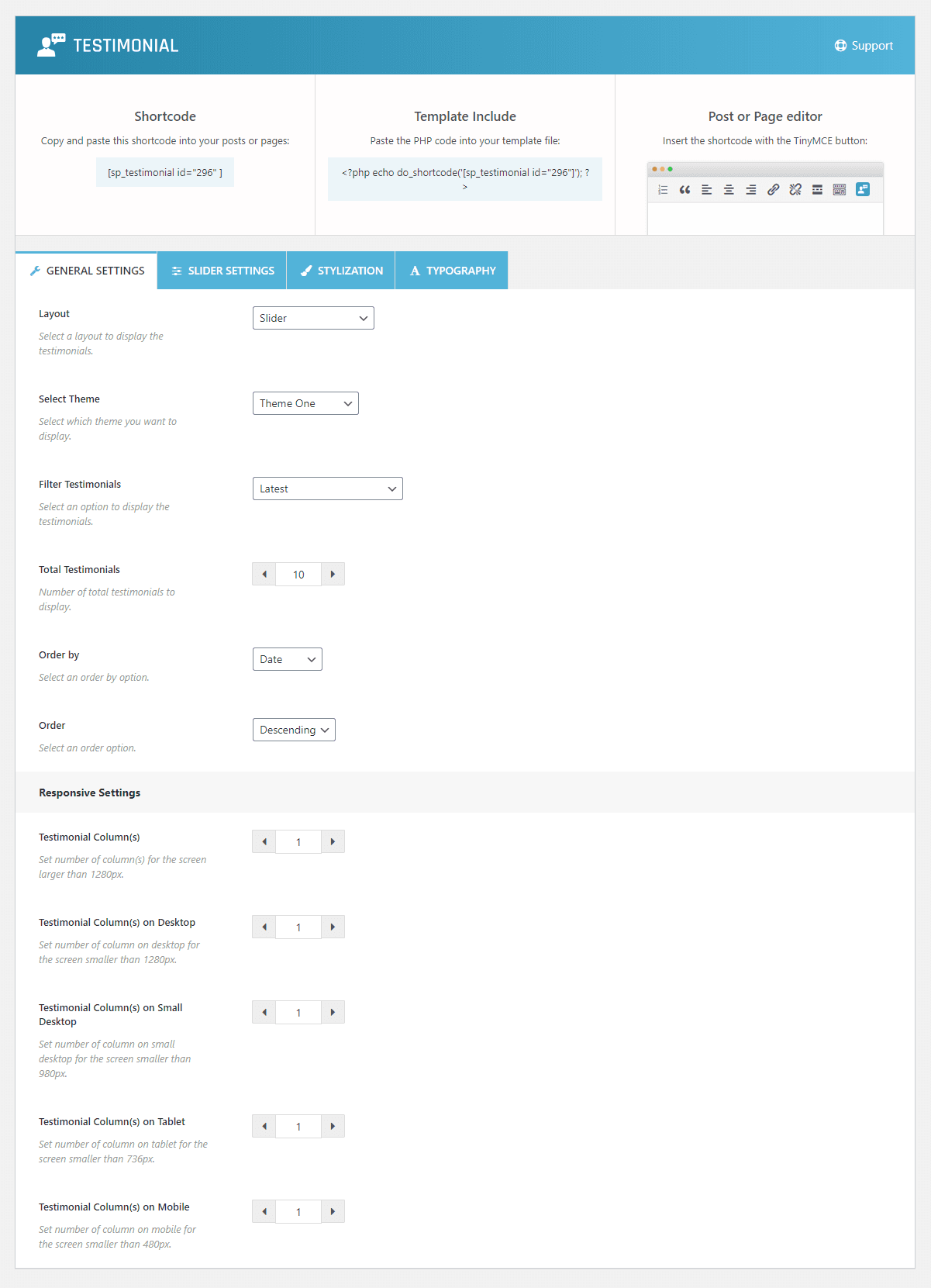Switch to the General Settings tab
931x1288 pixels.
pos(87,271)
